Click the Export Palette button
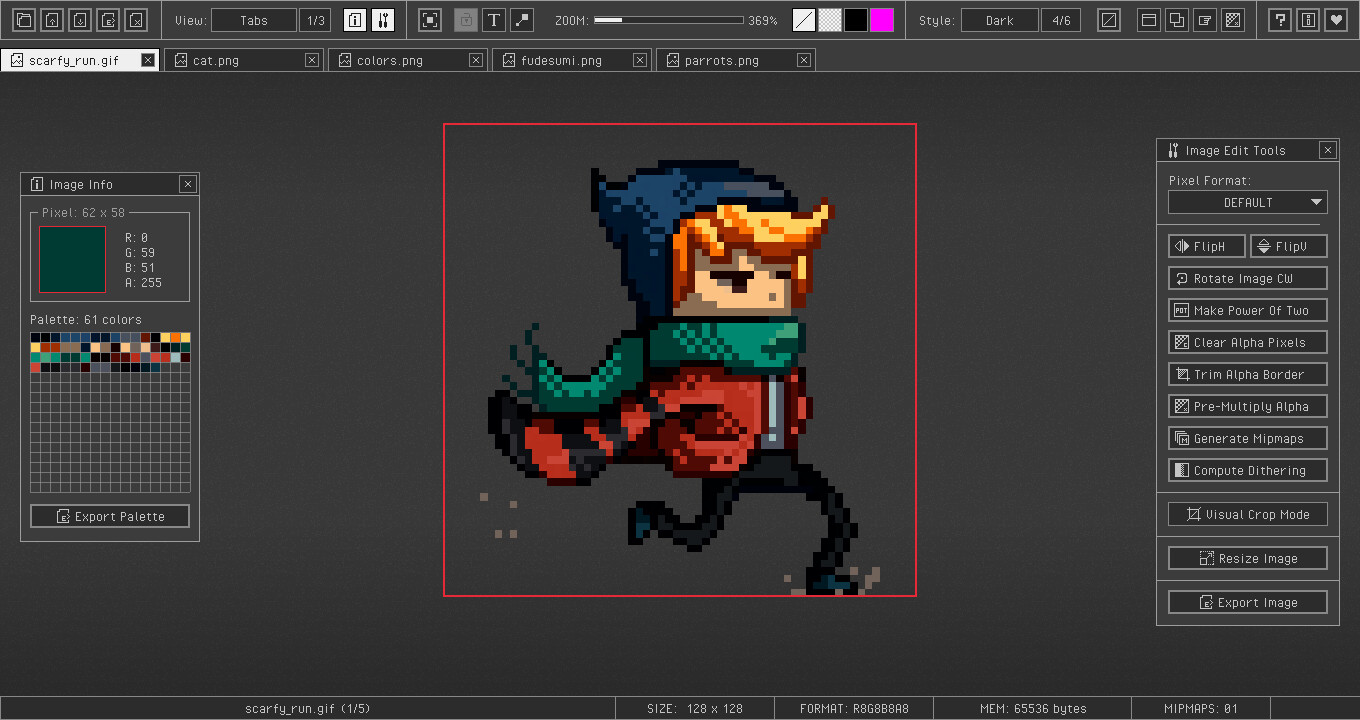 110,516
